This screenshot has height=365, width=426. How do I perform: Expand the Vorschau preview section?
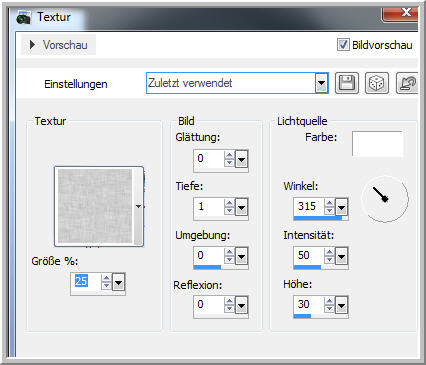[32, 45]
